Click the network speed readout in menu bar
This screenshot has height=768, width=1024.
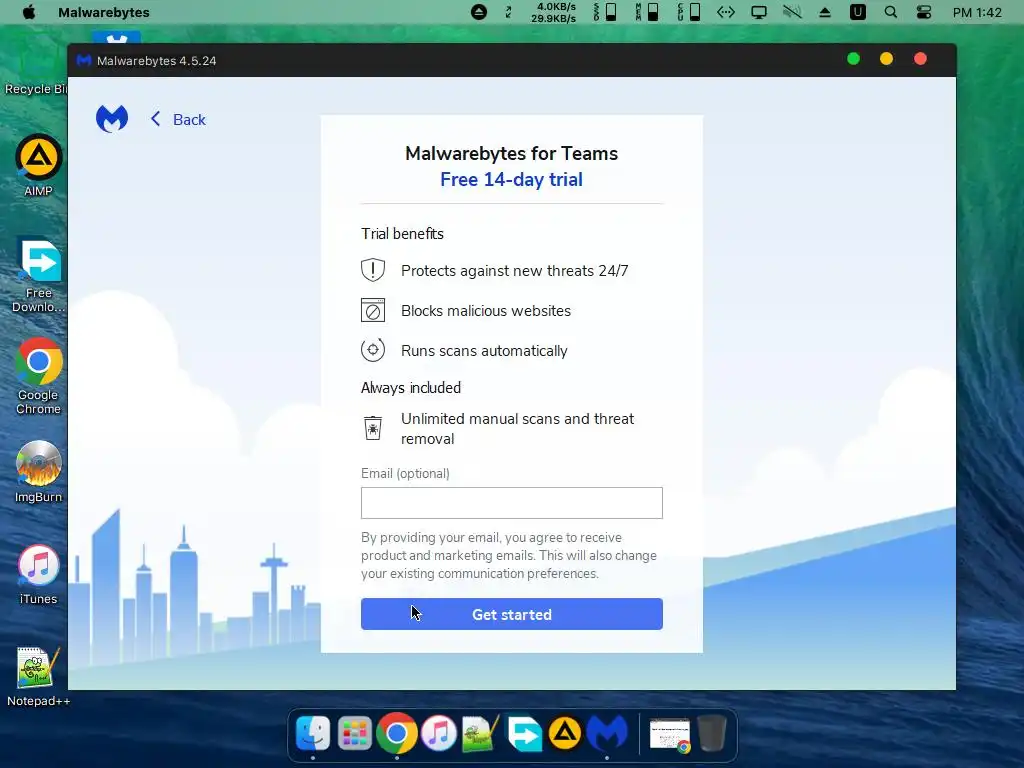pos(554,12)
